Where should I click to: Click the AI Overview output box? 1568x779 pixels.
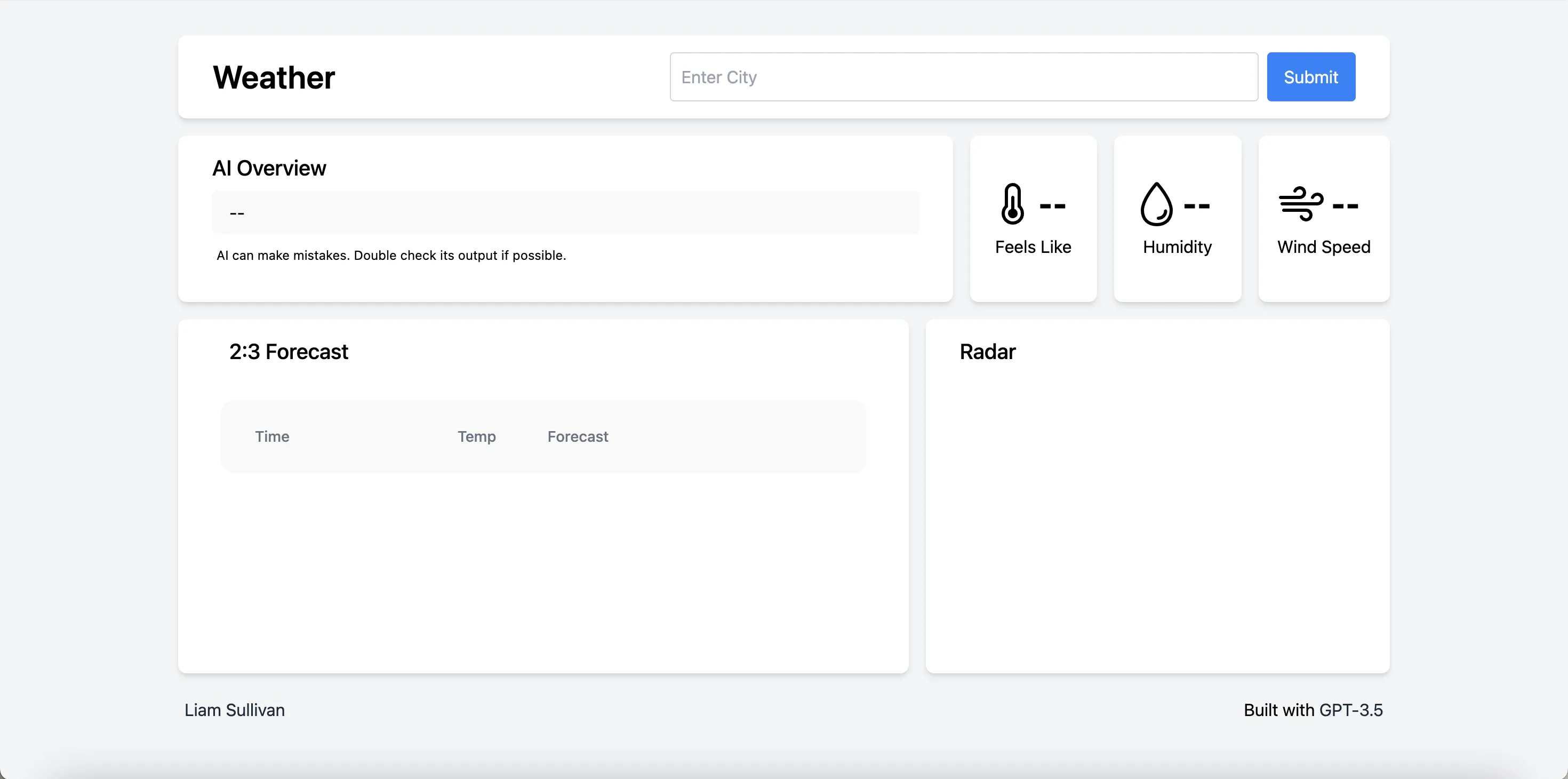(x=565, y=212)
